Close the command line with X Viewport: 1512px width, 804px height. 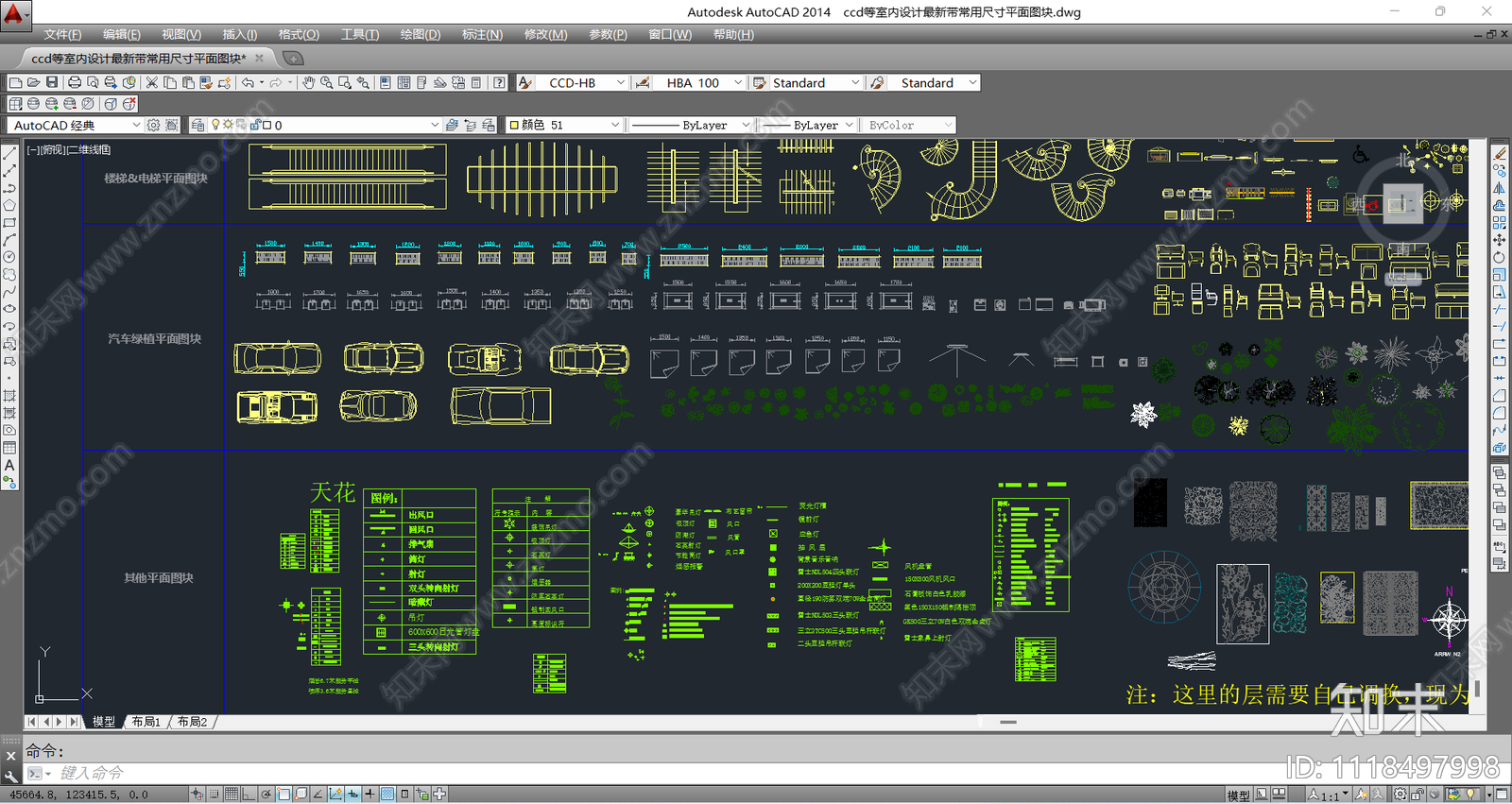11,756
